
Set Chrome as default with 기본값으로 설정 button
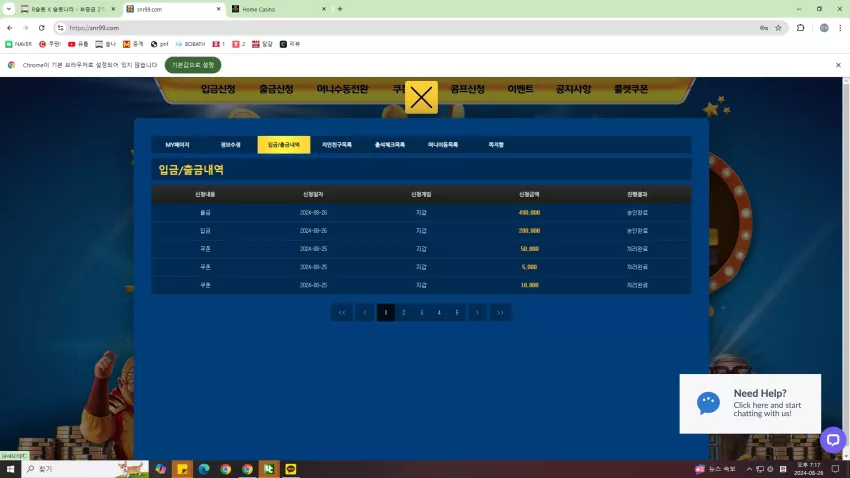[x=193, y=65]
